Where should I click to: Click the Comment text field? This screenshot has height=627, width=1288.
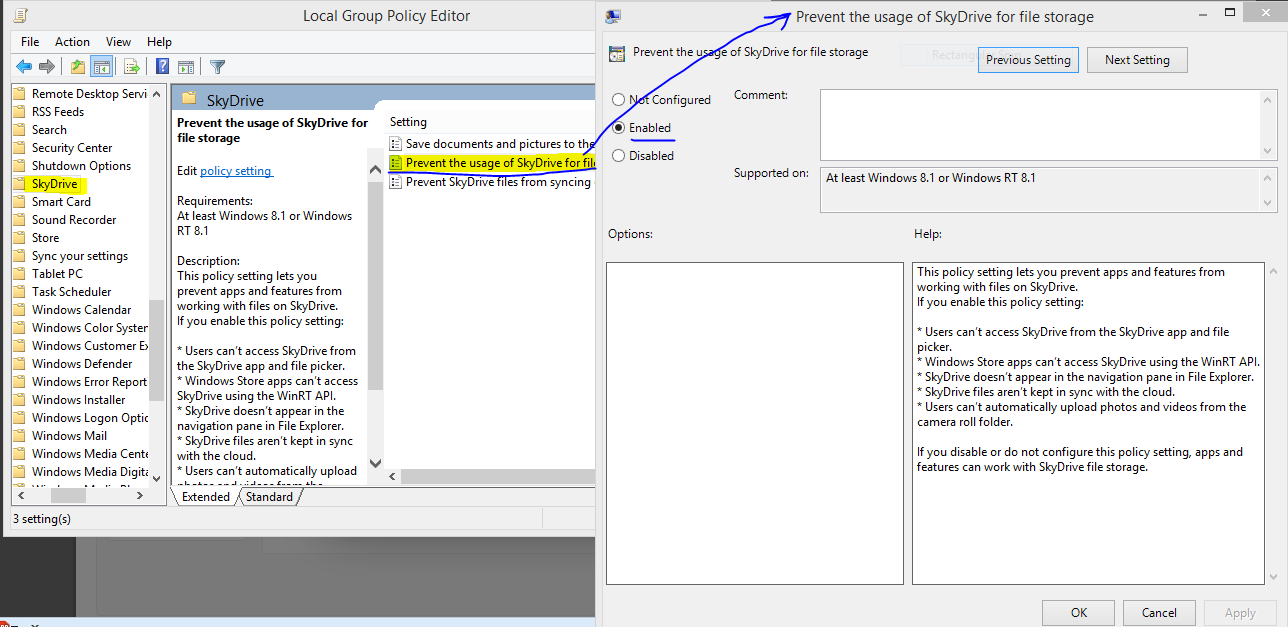[1040, 125]
